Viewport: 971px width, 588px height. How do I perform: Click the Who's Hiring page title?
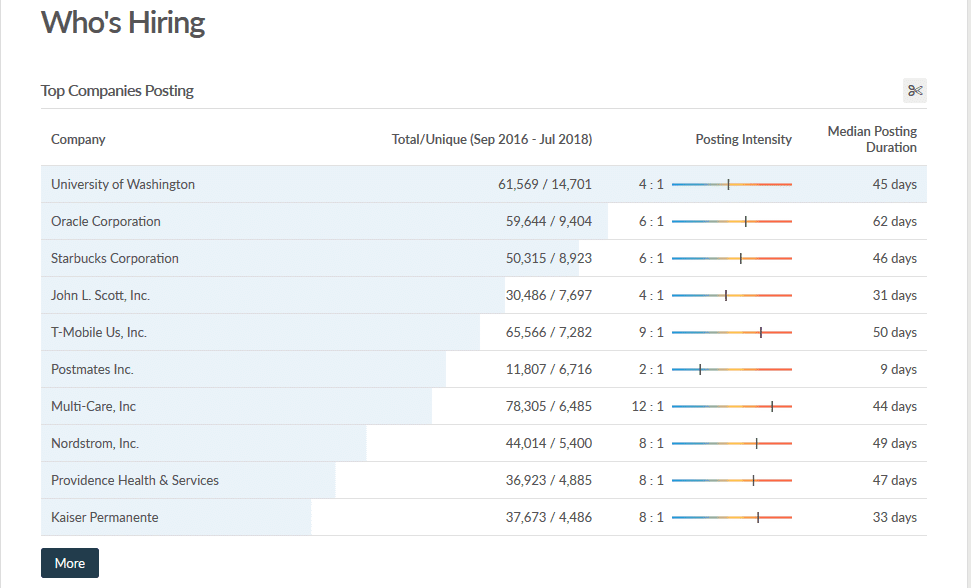pos(123,22)
